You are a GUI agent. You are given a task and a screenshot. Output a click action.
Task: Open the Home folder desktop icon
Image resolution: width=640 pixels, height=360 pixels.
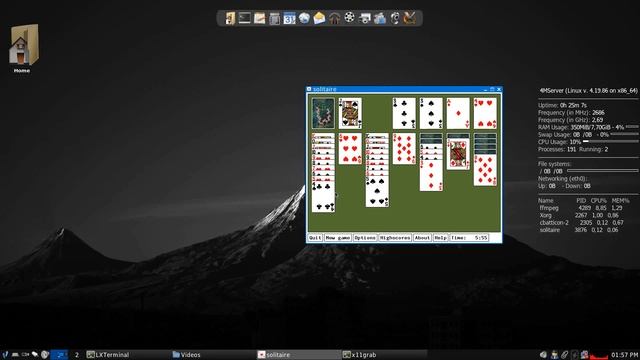pyautogui.click(x=23, y=48)
